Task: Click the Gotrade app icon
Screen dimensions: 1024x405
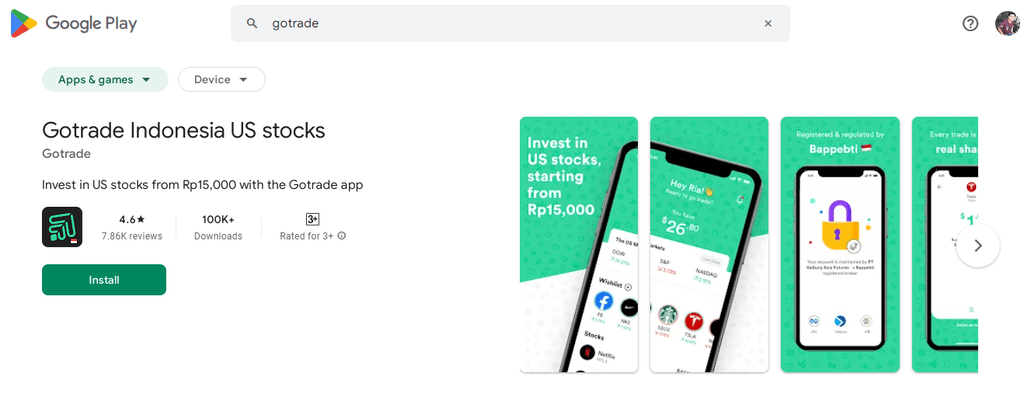Action: 62,227
